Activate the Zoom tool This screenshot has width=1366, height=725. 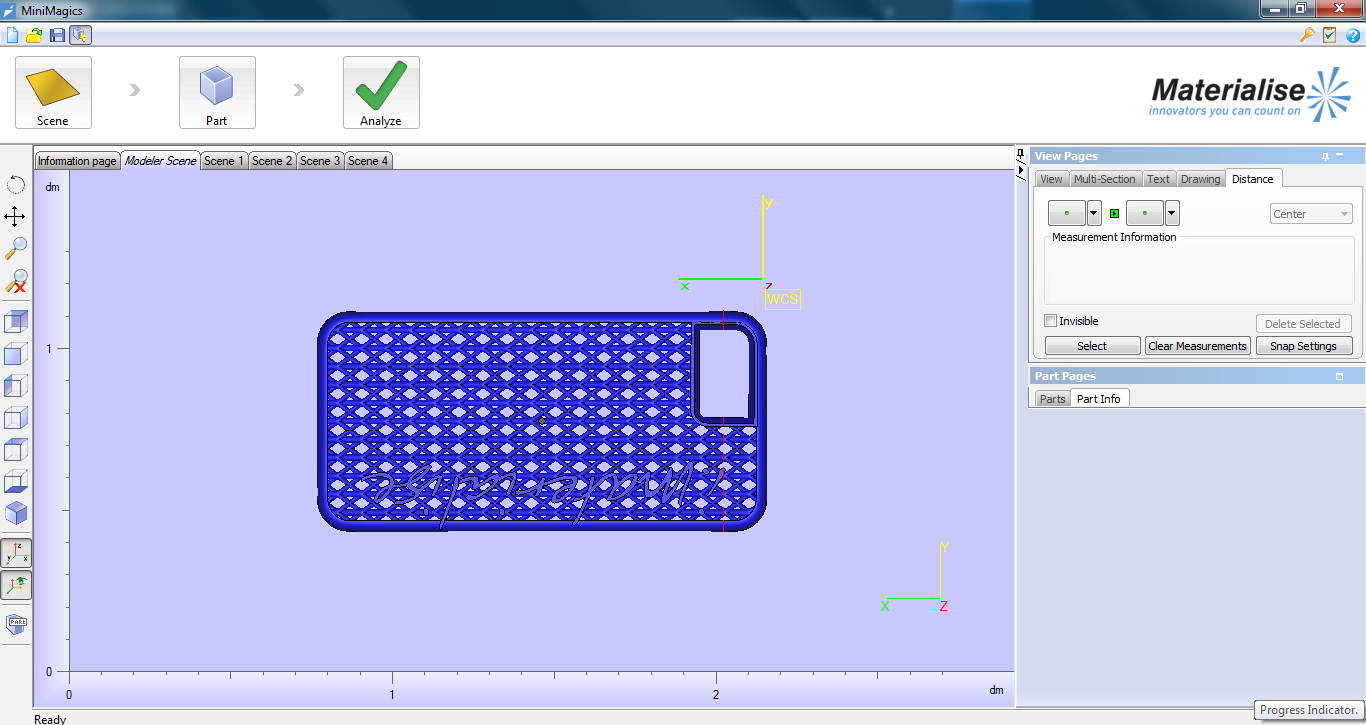pos(16,249)
